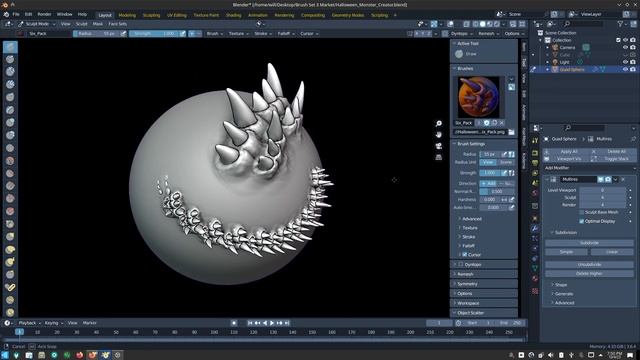Hide Quad Sphere via eye icon

tap(625, 69)
